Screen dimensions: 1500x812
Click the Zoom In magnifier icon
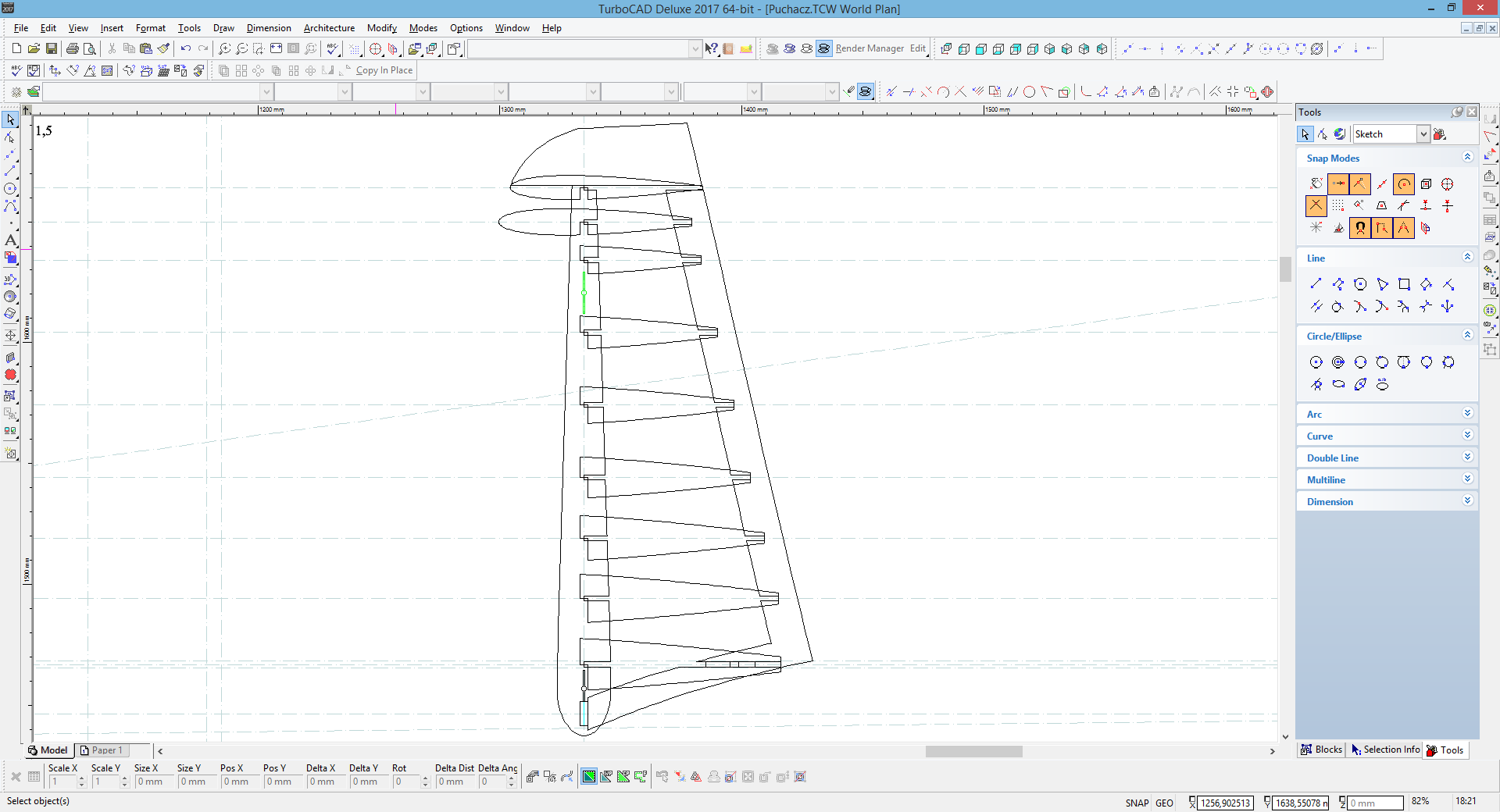[x=224, y=48]
